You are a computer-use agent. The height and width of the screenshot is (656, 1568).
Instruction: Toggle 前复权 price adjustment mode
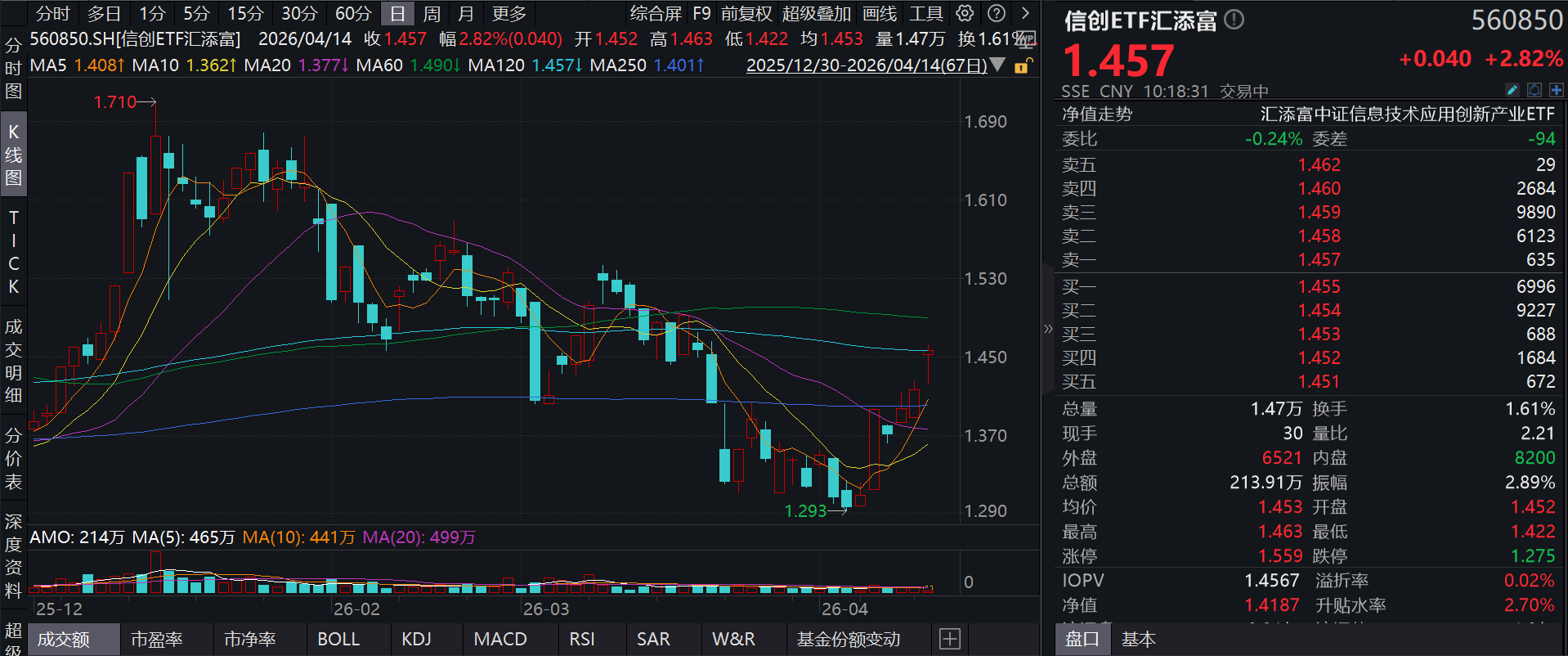tap(746, 14)
